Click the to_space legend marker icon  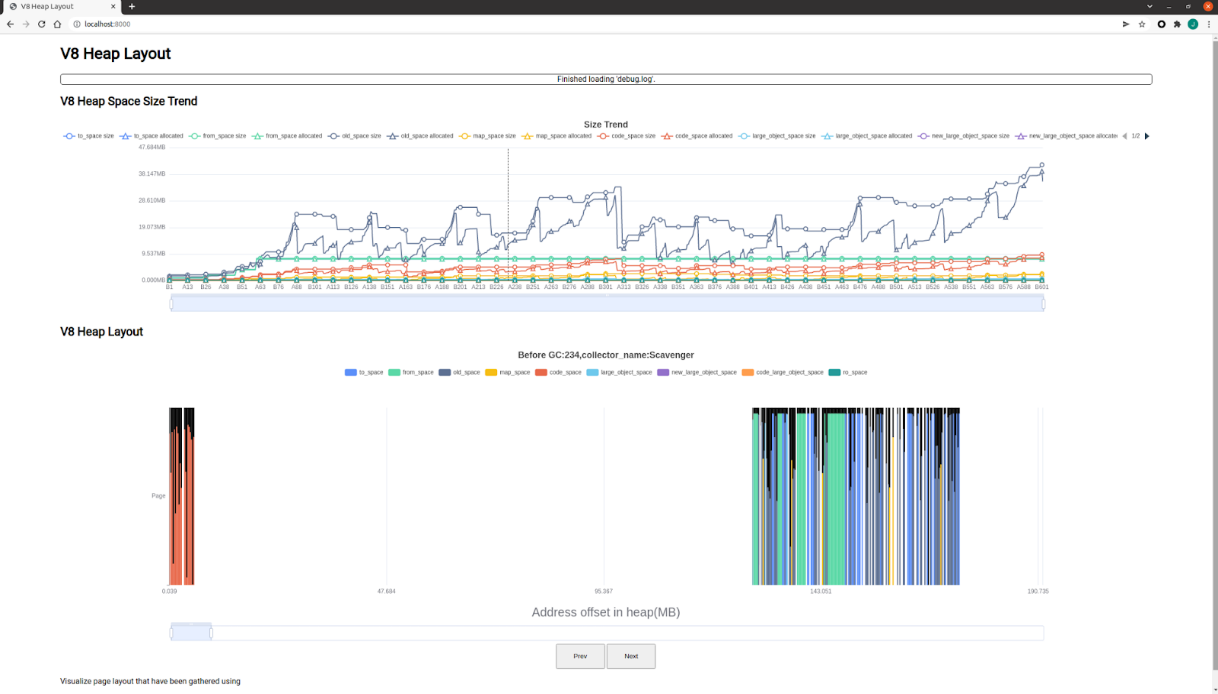click(349, 372)
